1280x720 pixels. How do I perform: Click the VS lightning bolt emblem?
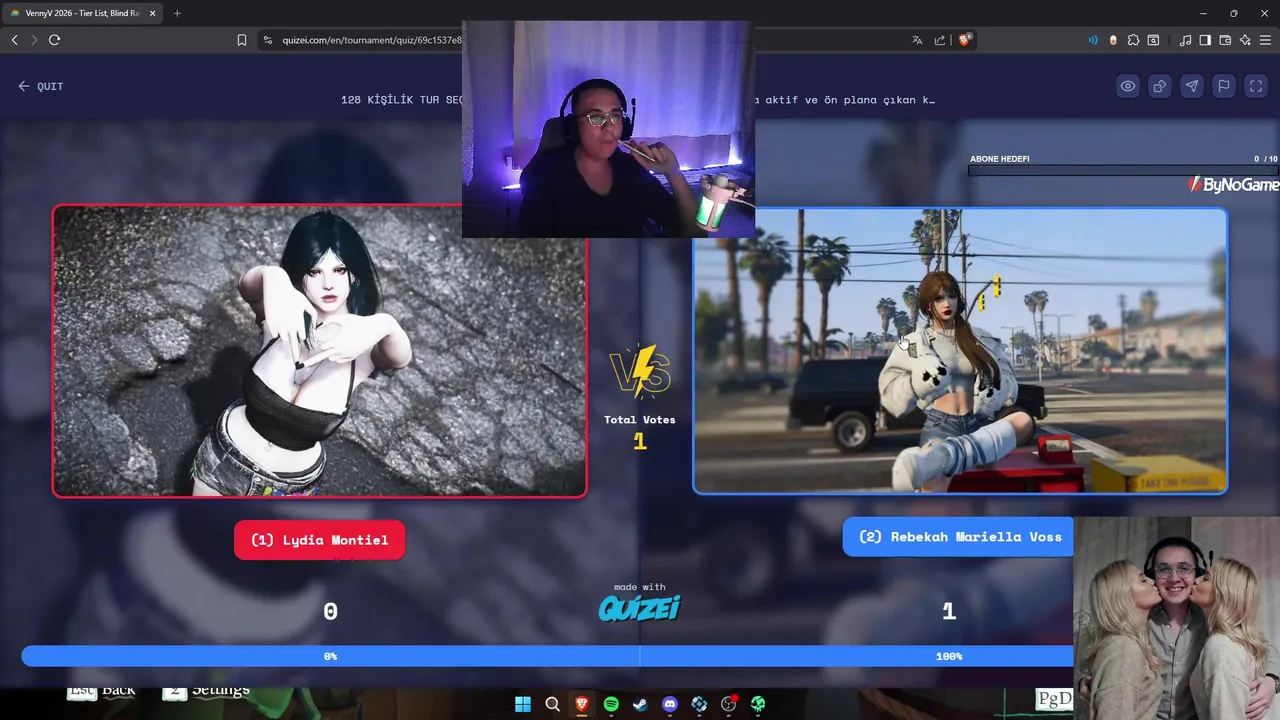pos(640,371)
